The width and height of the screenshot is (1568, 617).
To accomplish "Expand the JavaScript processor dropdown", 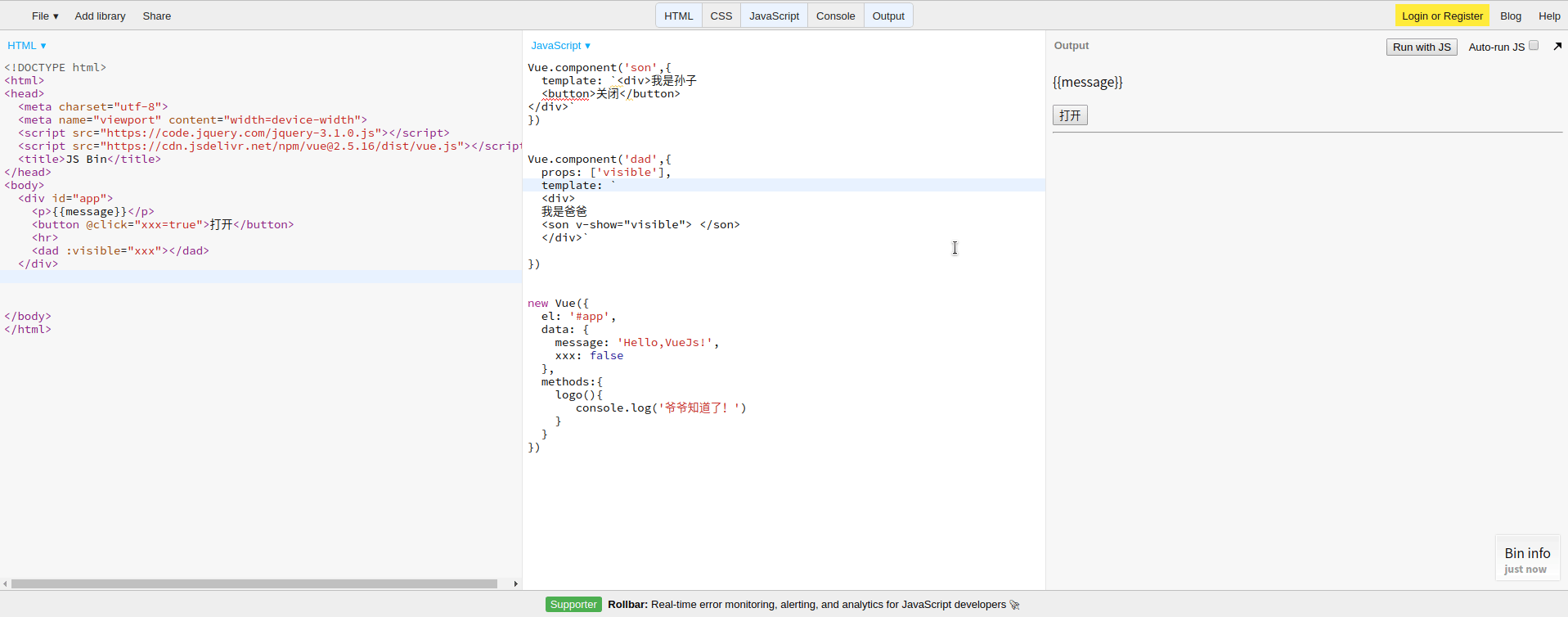I will click(x=560, y=46).
